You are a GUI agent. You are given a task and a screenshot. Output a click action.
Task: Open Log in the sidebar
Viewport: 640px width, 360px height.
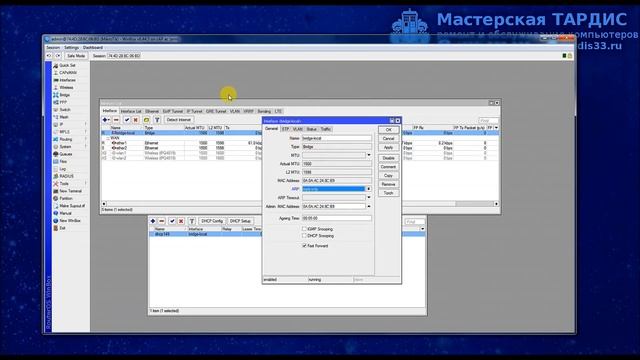click(x=62, y=169)
